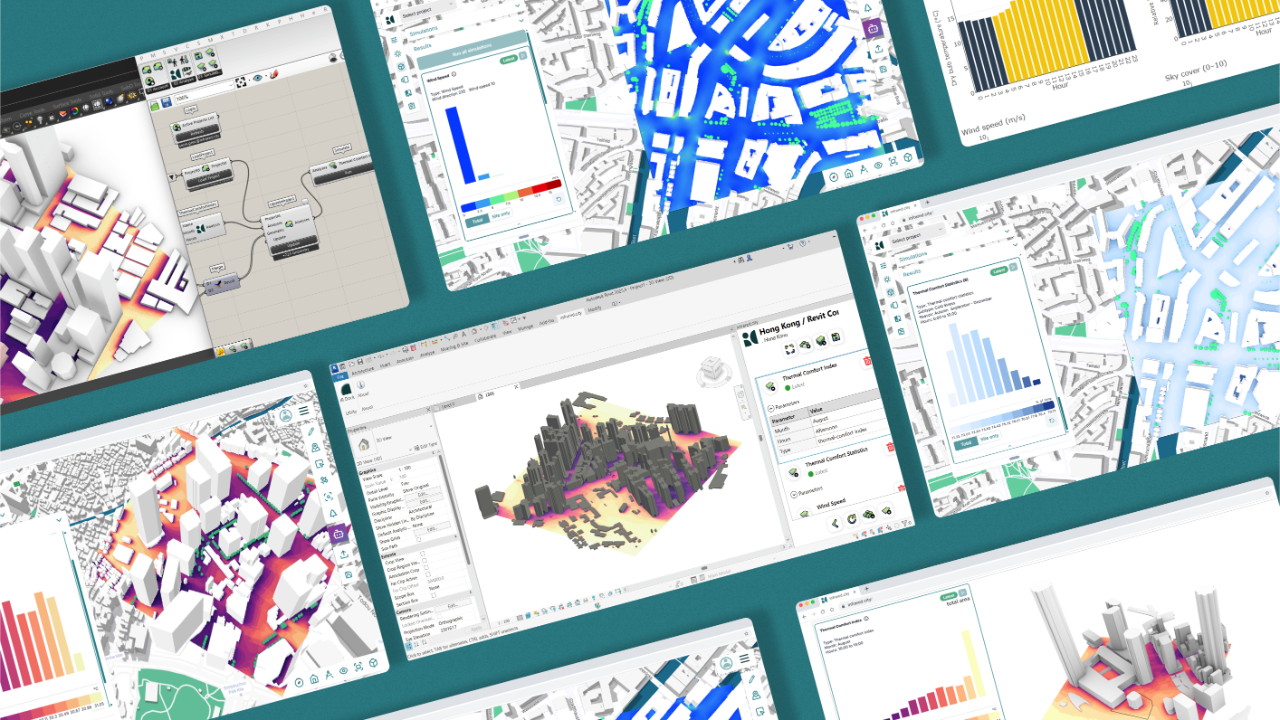Viewport: 1280px width, 720px height.
Task: Delete the Thermal Comfort Index simulation in Revit panel
Action: click(867, 361)
